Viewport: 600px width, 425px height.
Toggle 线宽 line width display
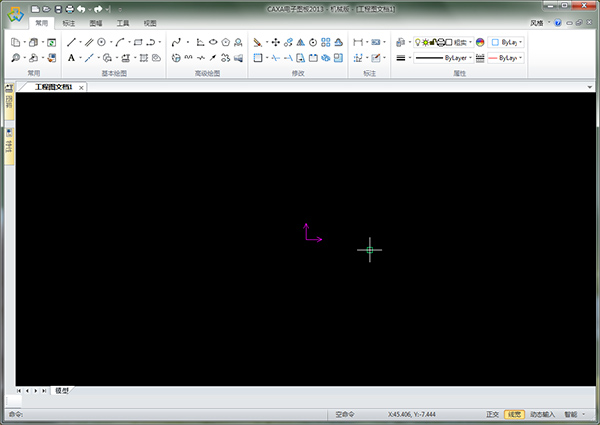(x=514, y=413)
